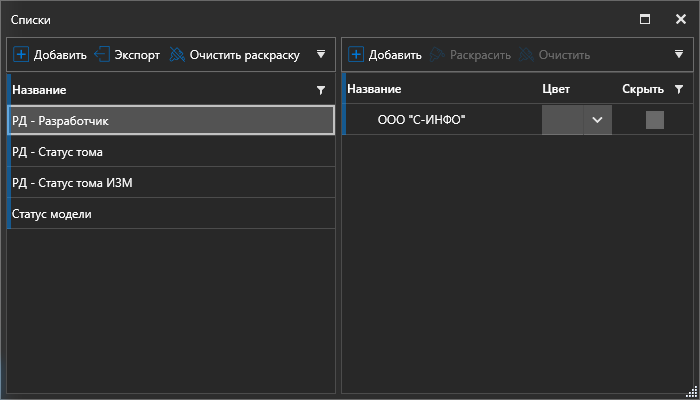700x400 pixels.
Task: Open filter in left Название header
Action: tap(321, 90)
